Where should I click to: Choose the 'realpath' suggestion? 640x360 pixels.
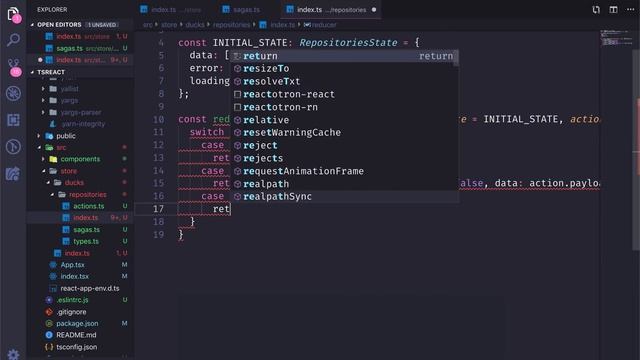coord(344,184)
